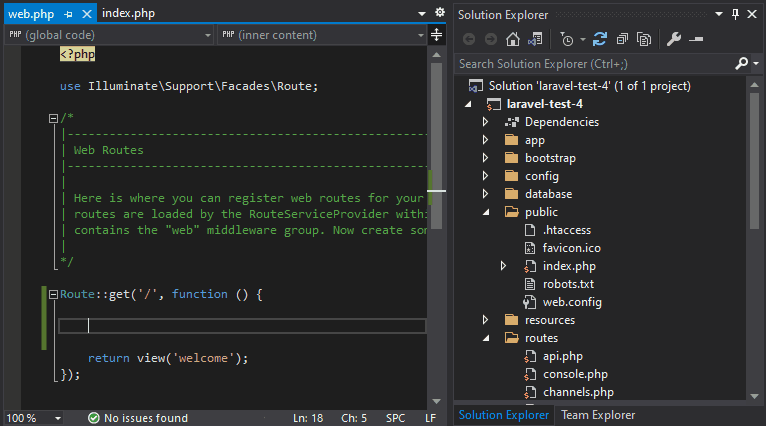Click the Back navigation arrow in Solution Explorer
Image resolution: width=766 pixels, height=426 pixels.
point(469,39)
